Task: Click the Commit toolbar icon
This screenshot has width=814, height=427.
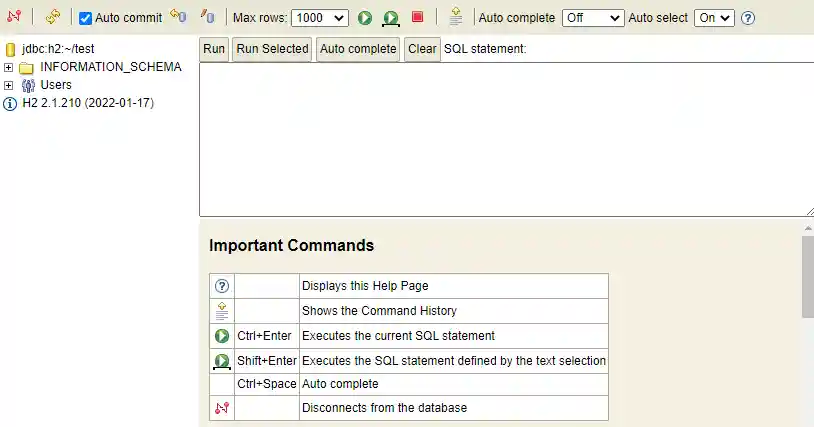Action: pyautogui.click(x=208, y=17)
